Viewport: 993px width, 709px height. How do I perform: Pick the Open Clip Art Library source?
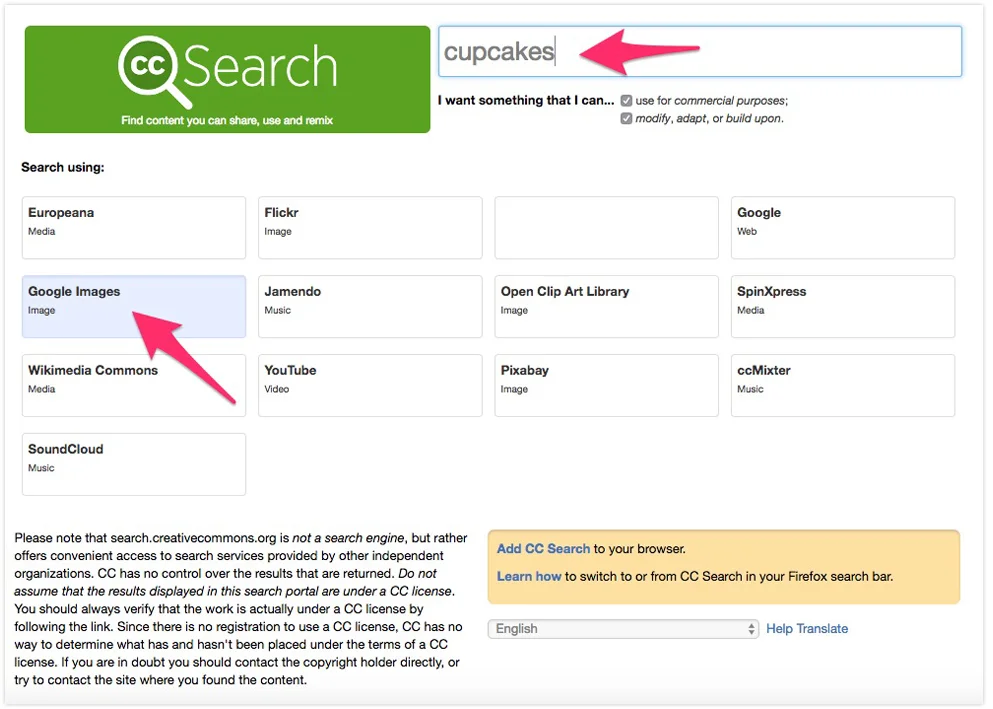click(x=606, y=306)
